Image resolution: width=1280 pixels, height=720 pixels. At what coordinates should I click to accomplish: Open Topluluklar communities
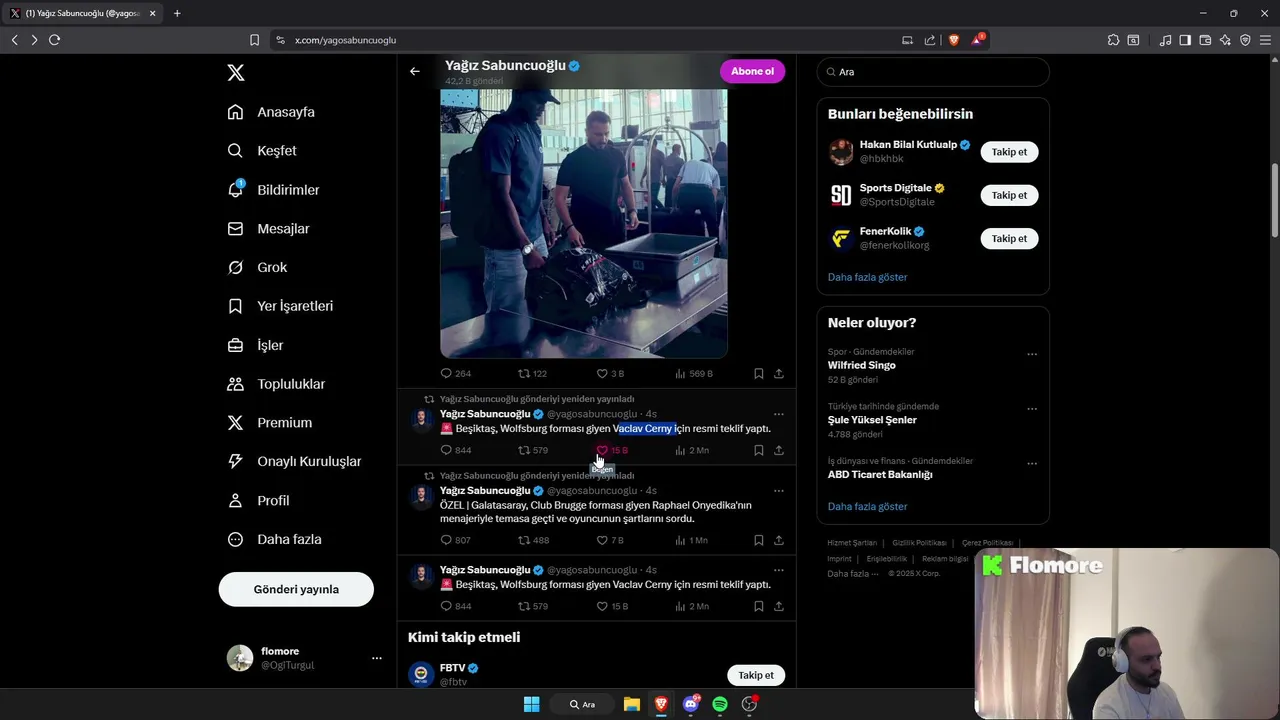pyautogui.click(x=276, y=384)
